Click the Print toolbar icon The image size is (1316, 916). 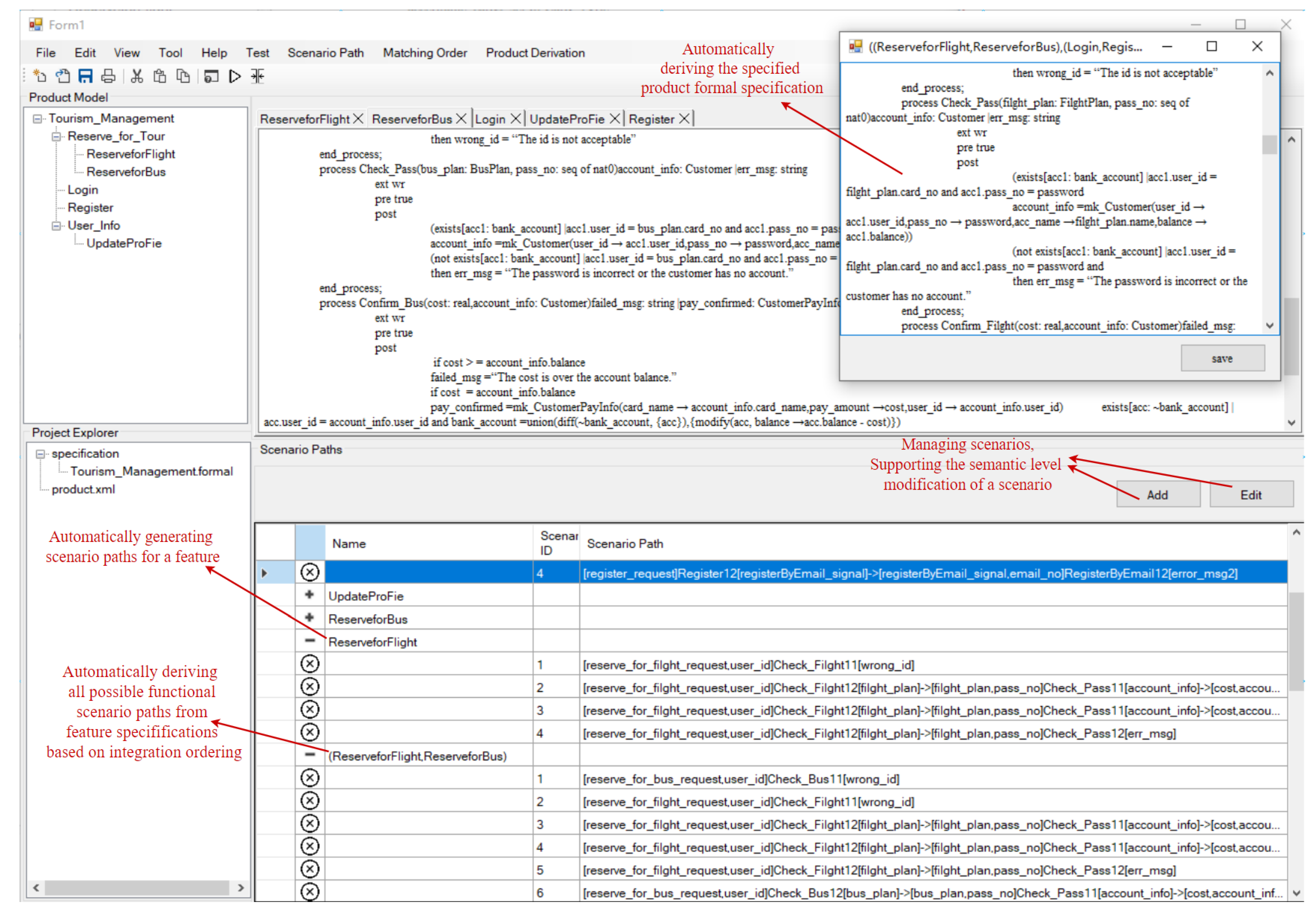tap(108, 76)
